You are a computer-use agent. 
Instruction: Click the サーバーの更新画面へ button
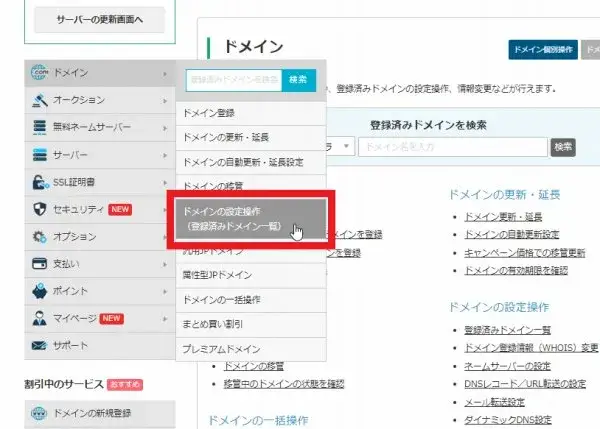pyautogui.click(x=100, y=20)
